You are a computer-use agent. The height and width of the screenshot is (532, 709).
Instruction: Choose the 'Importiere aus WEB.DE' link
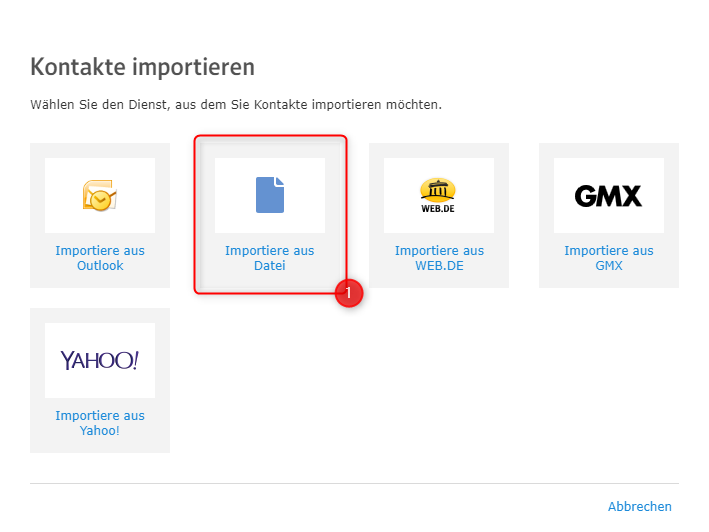coord(439,258)
